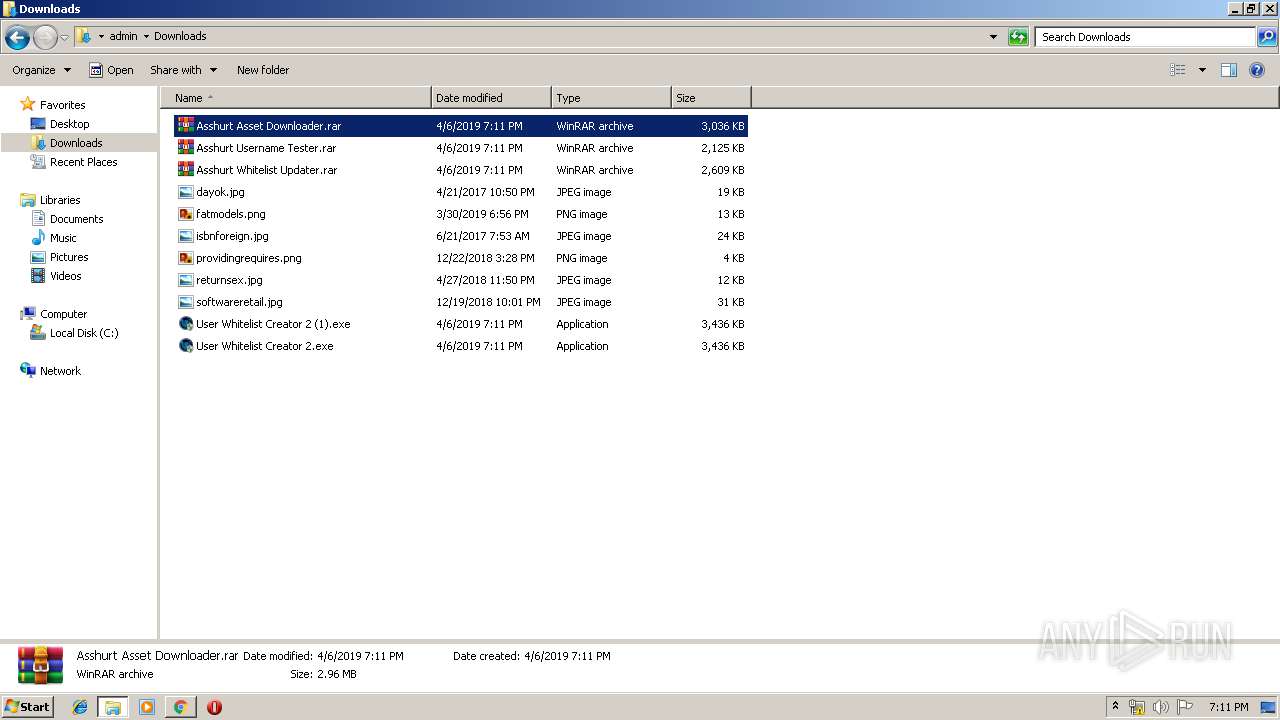
Task: Select User Whitelist Creator 2.exe icon
Action: pyautogui.click(x=185, y=346)
